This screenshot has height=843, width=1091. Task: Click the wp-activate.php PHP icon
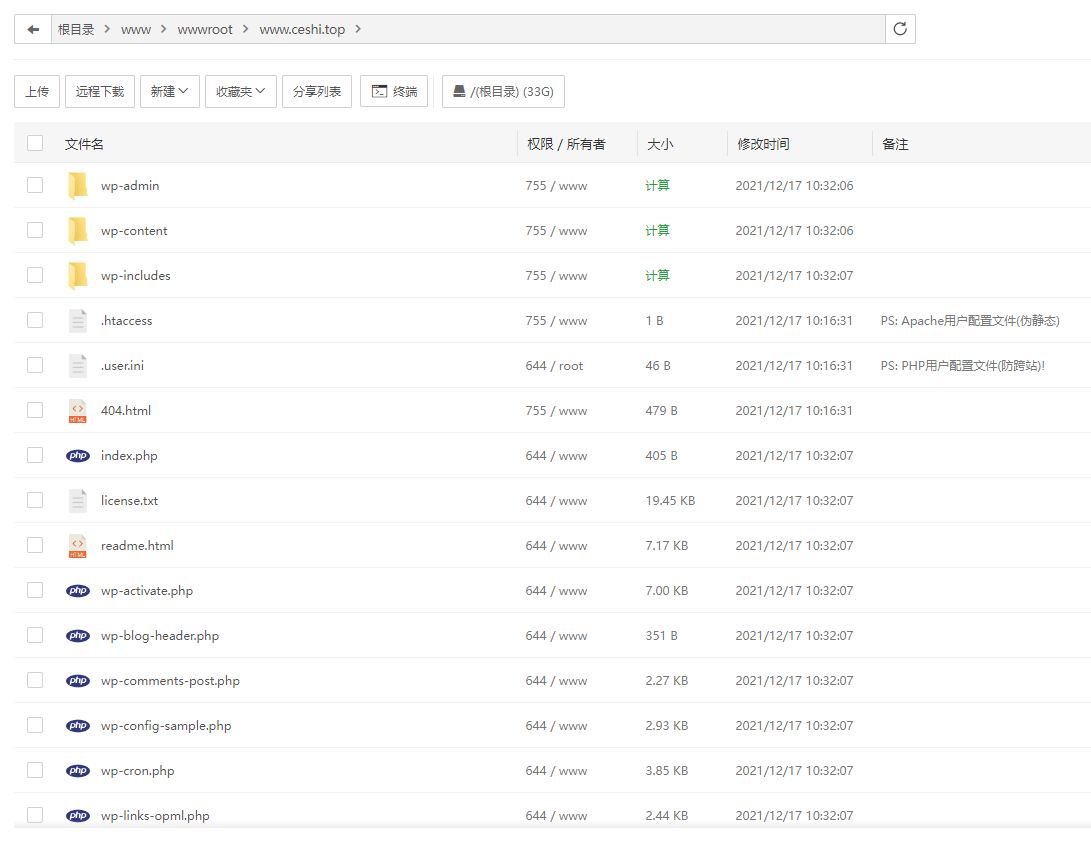pos(78,591)
